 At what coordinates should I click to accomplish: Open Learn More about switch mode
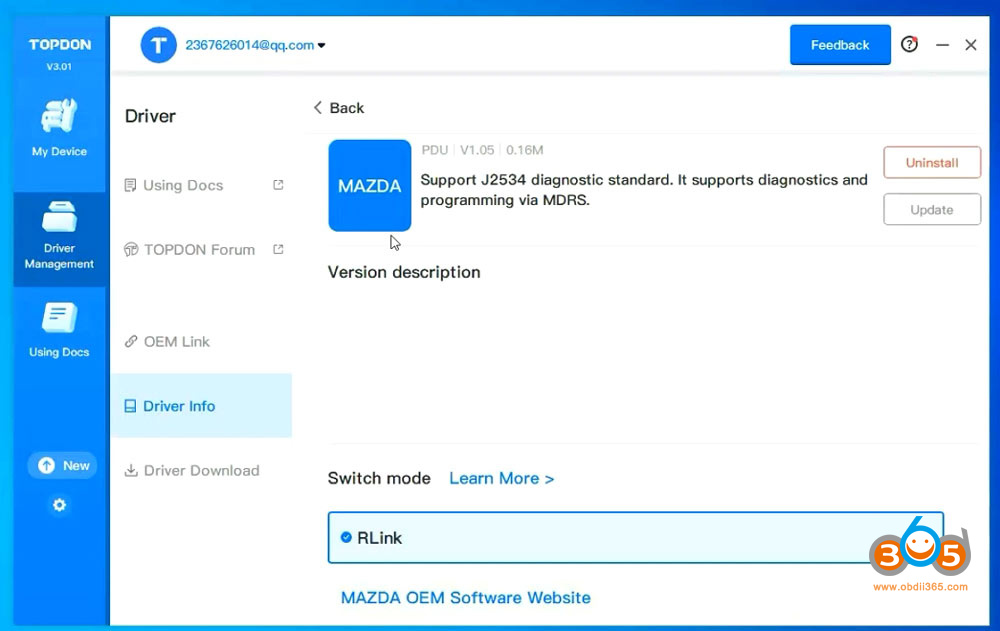(501, 479)
